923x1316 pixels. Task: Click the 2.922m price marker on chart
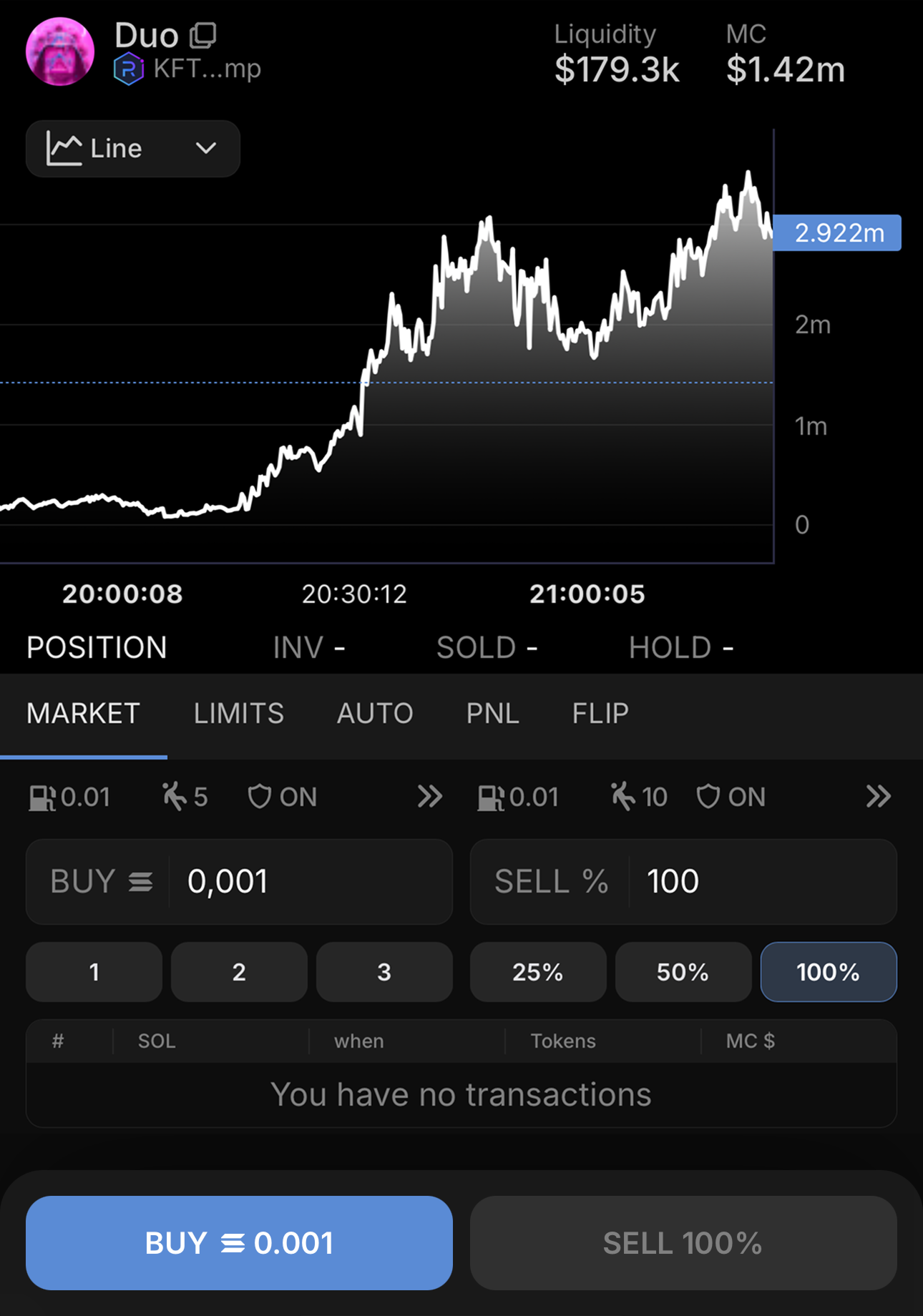coord(838,233)
